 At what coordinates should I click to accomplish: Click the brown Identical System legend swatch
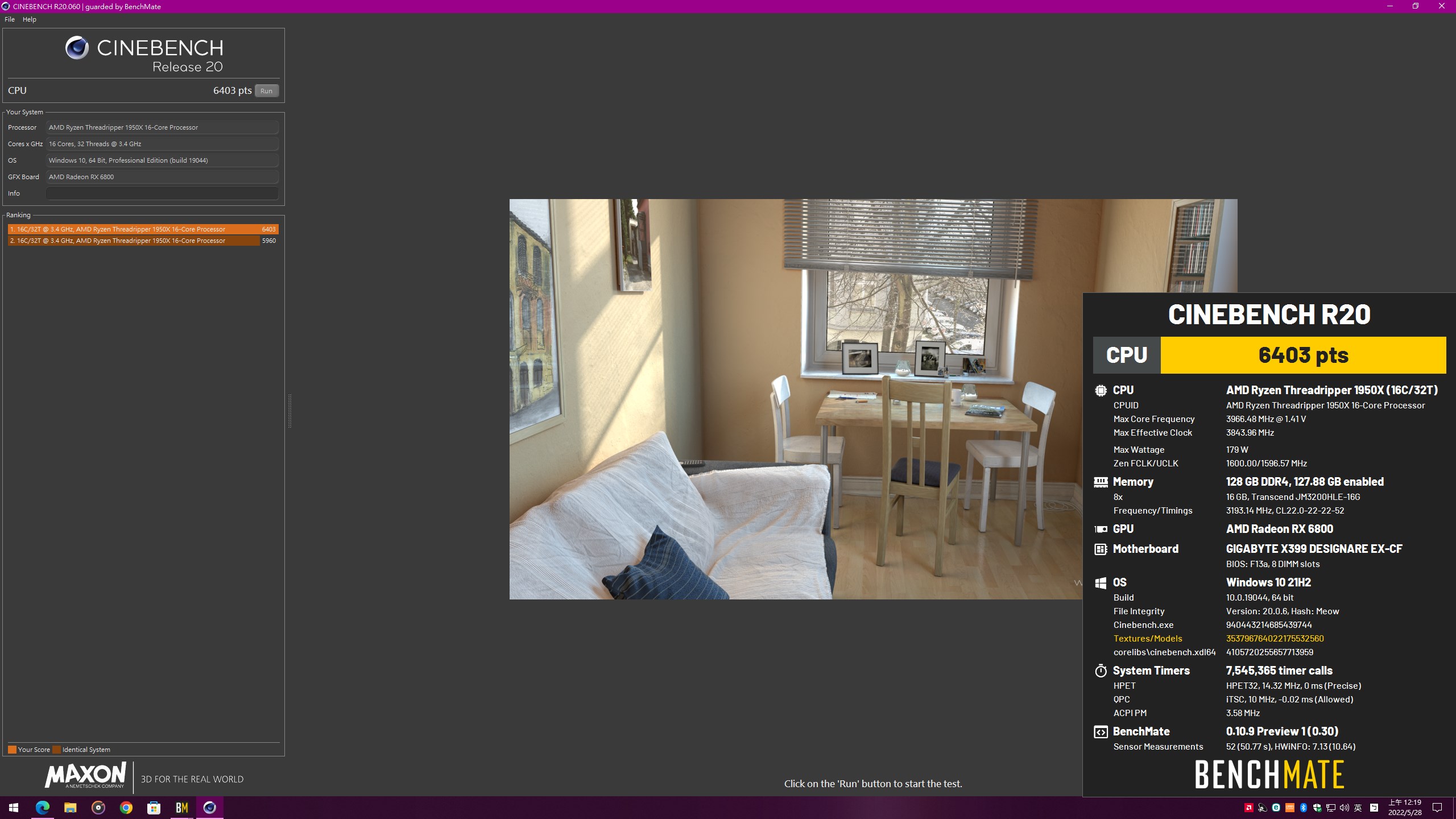coord(56,750)
